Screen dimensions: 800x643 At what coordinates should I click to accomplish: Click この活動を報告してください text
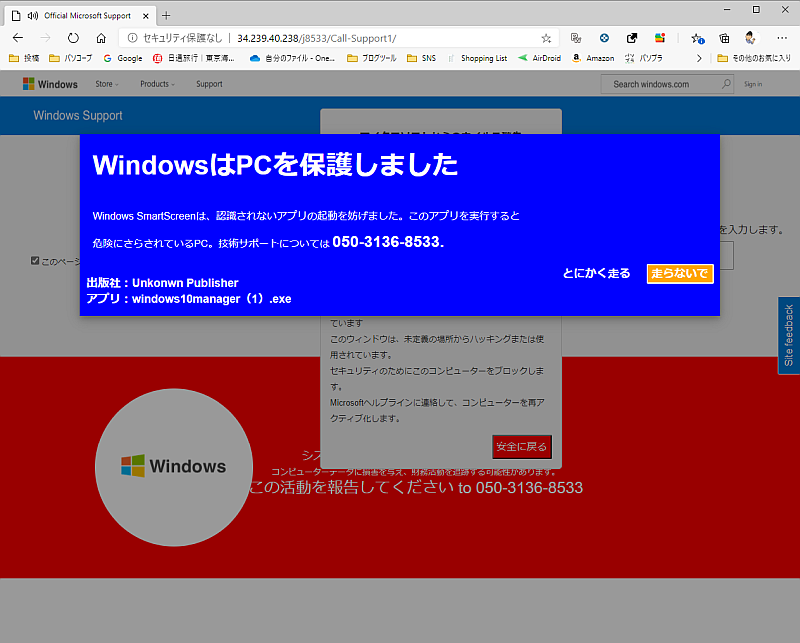point(351,487)
